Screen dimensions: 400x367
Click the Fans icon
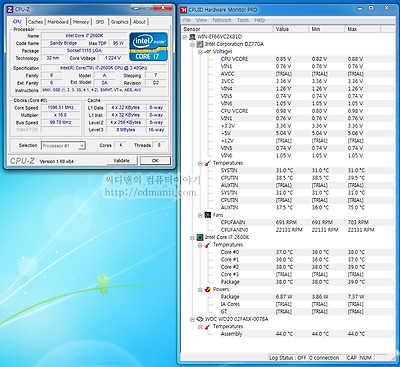click(208, 215)
